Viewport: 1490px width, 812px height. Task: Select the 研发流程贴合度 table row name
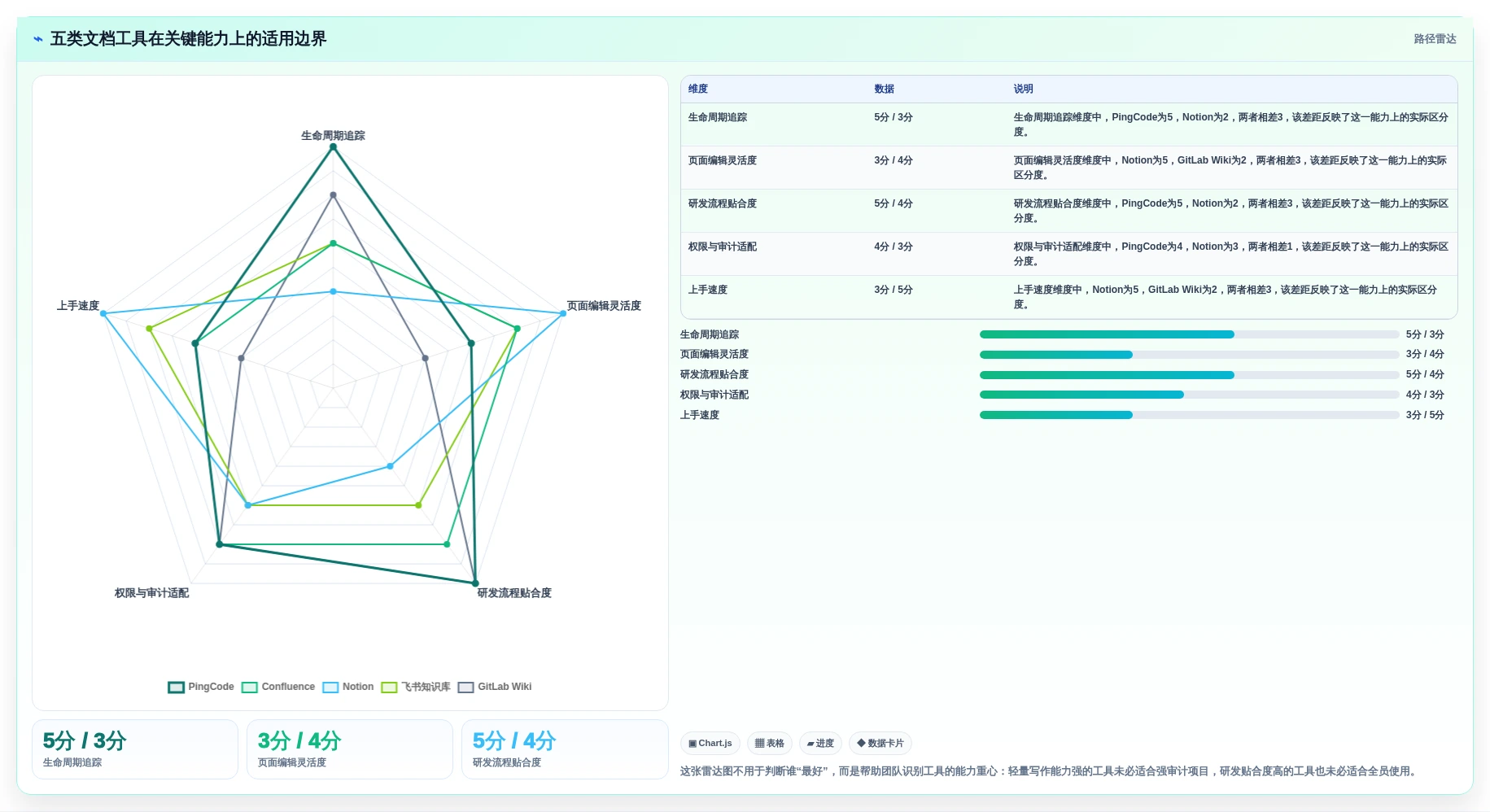pos(723,203)
